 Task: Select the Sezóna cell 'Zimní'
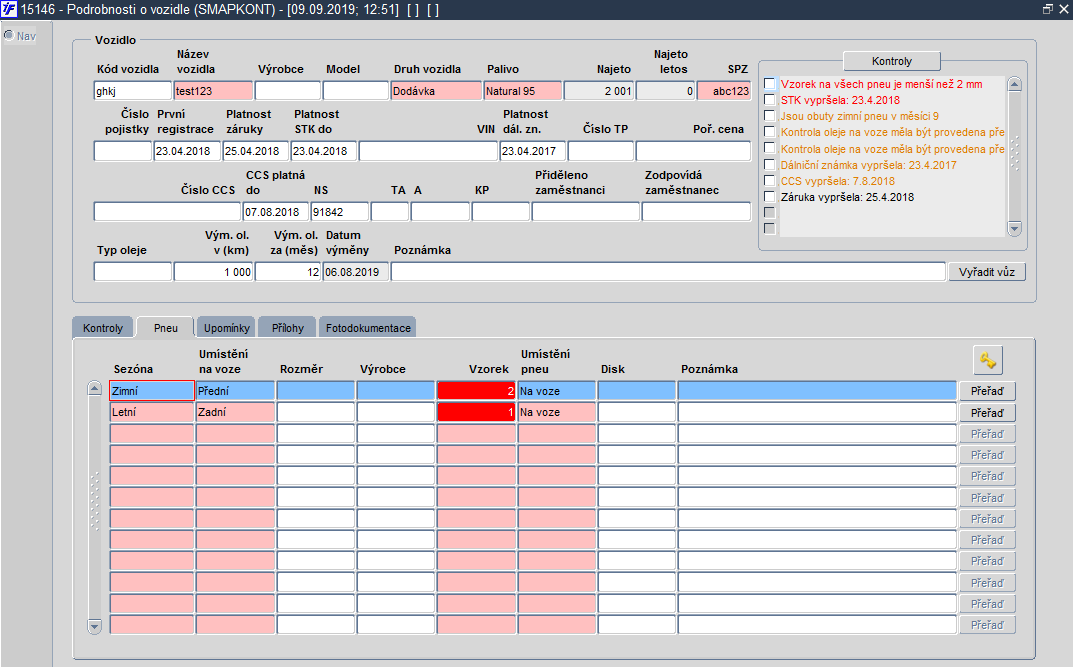(152, 391)
